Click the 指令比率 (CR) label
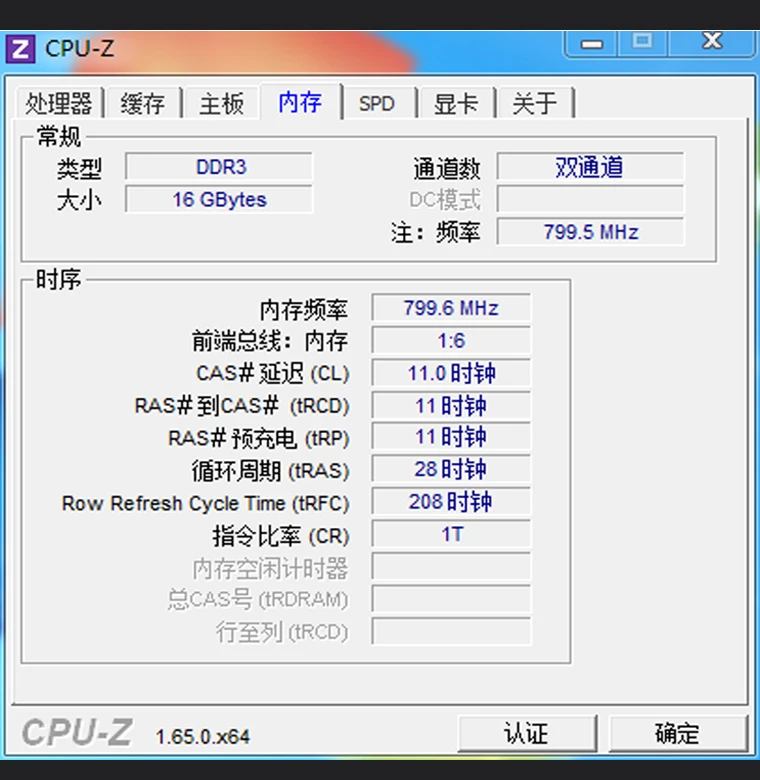Viewport: 760px width, 780px height. tap(281, 536)
